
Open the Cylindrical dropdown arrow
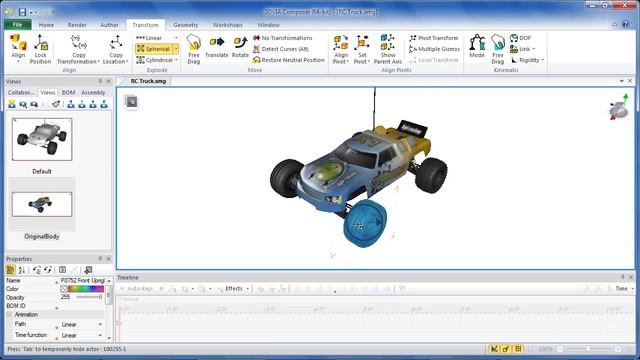click(x=176, y=60)
